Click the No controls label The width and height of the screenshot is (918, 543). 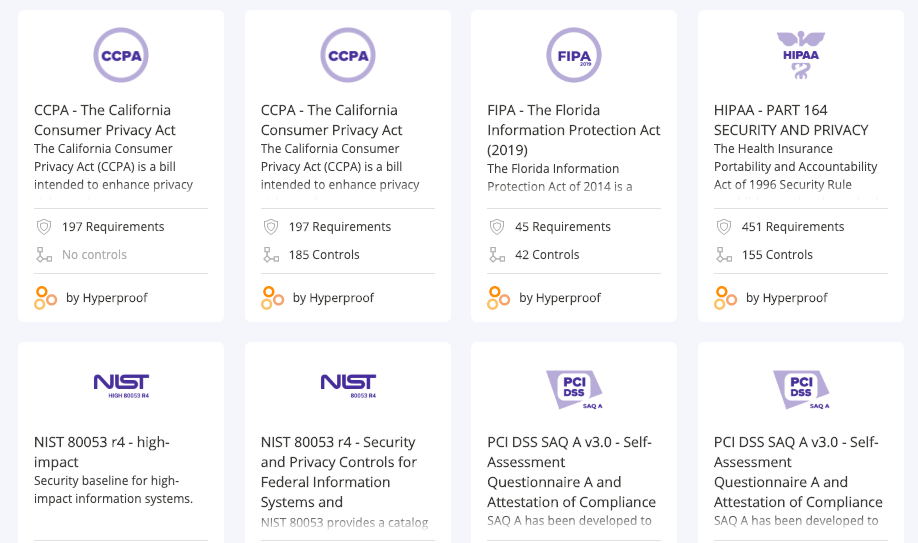click(94, 255)
